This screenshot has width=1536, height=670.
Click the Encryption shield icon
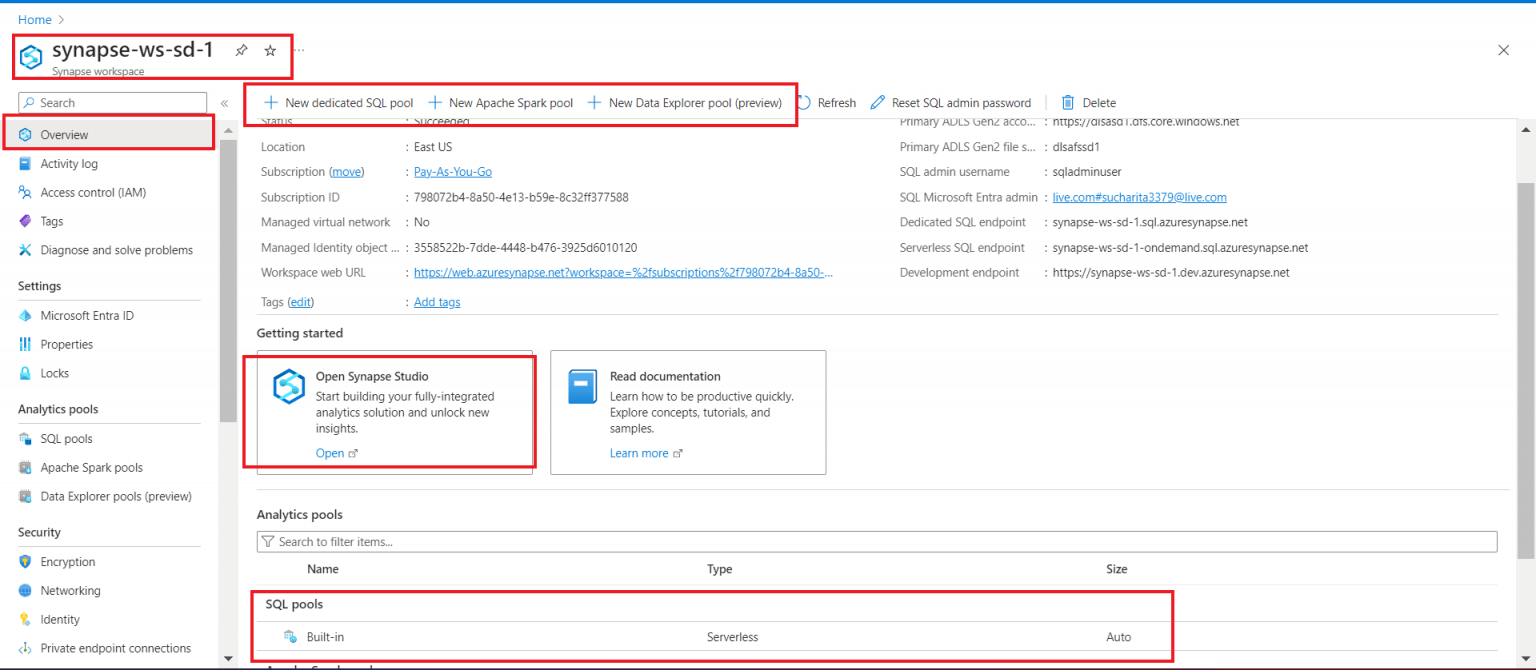click(25, 562)
